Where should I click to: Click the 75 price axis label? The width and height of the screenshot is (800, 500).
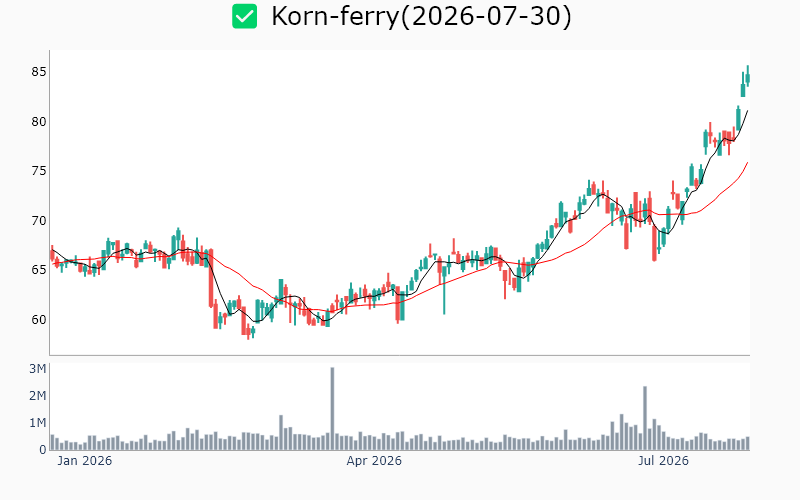coord(39,171)
